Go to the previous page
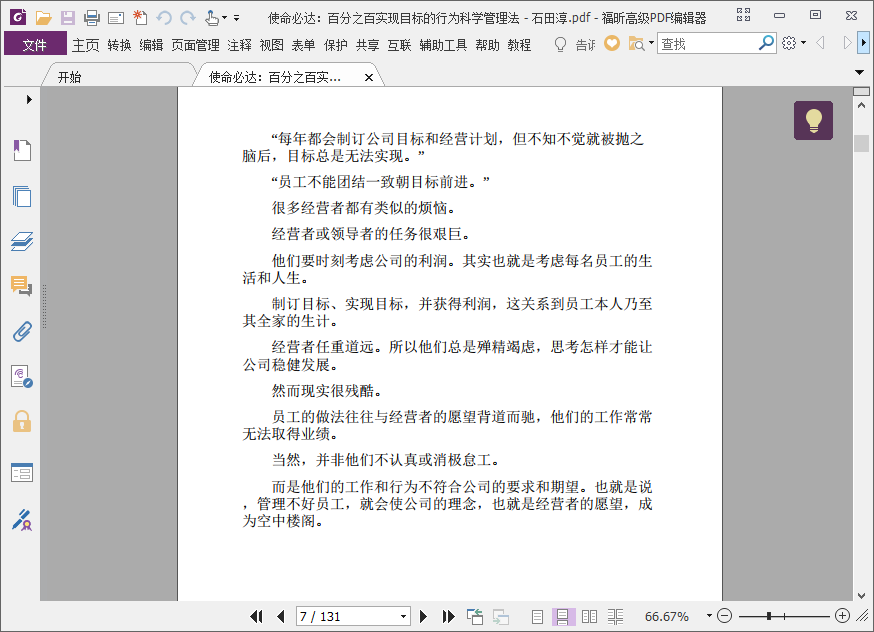Viewport: 874px width, 632px height. (280, 616)
